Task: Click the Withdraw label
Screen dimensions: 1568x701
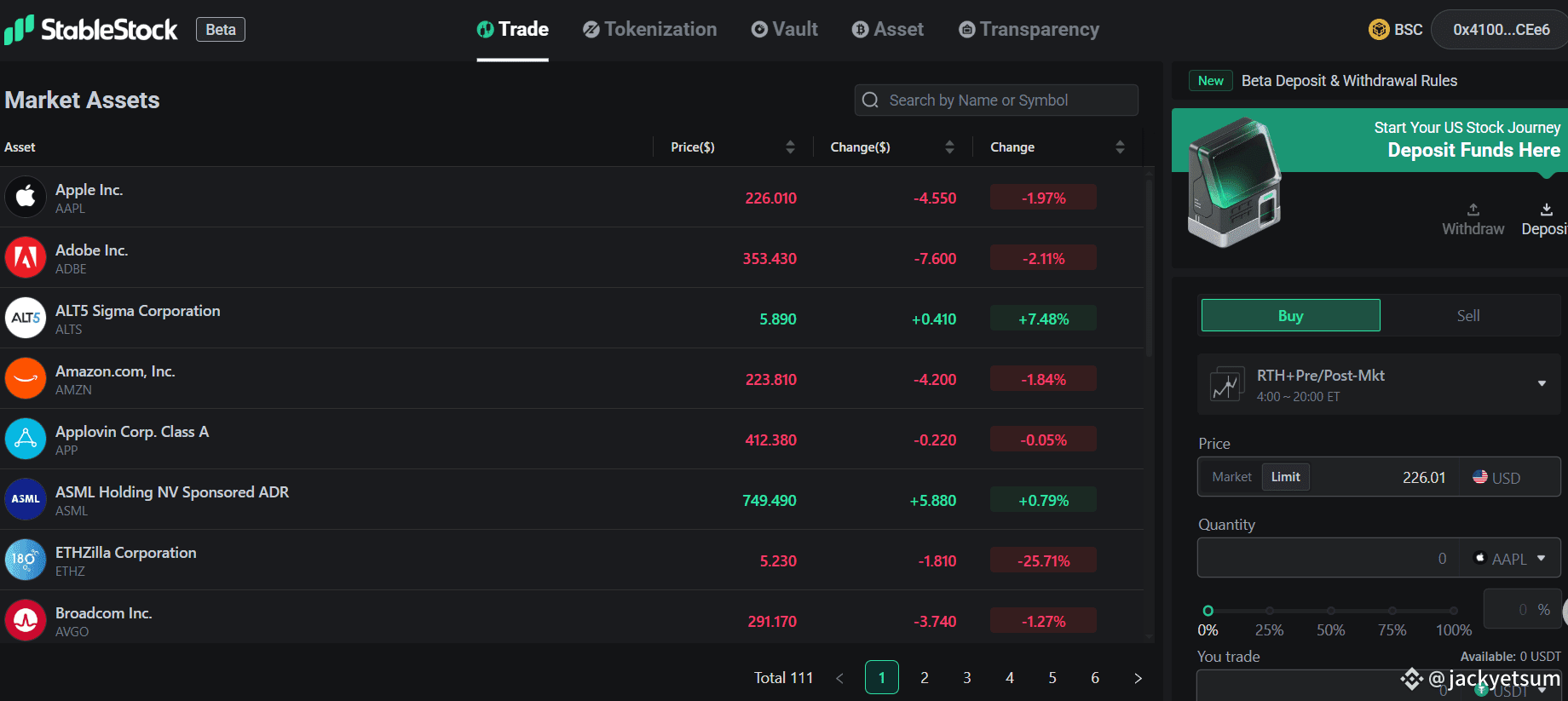Action: click(1473, 228)
